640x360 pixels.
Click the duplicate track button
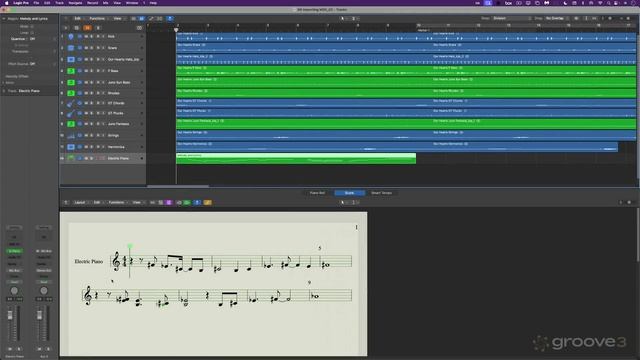[x=76, y=28]
